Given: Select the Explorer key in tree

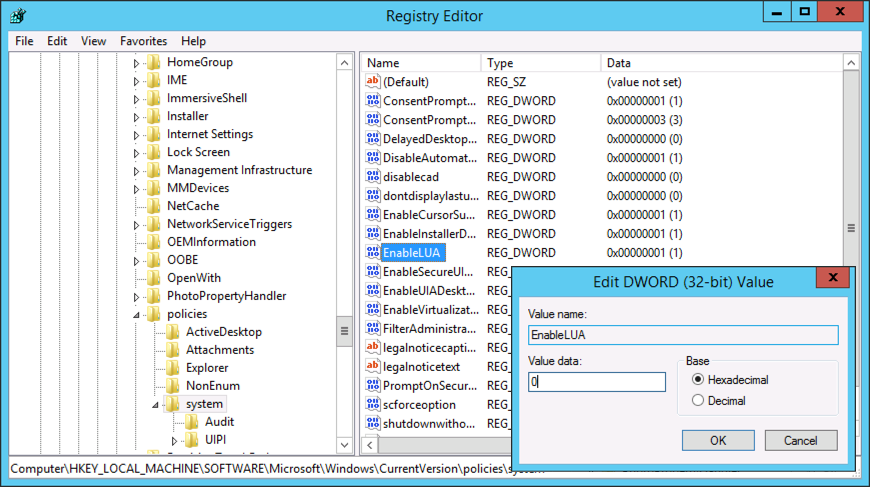Looking at the screenshot, I should (x=207, y=368).
